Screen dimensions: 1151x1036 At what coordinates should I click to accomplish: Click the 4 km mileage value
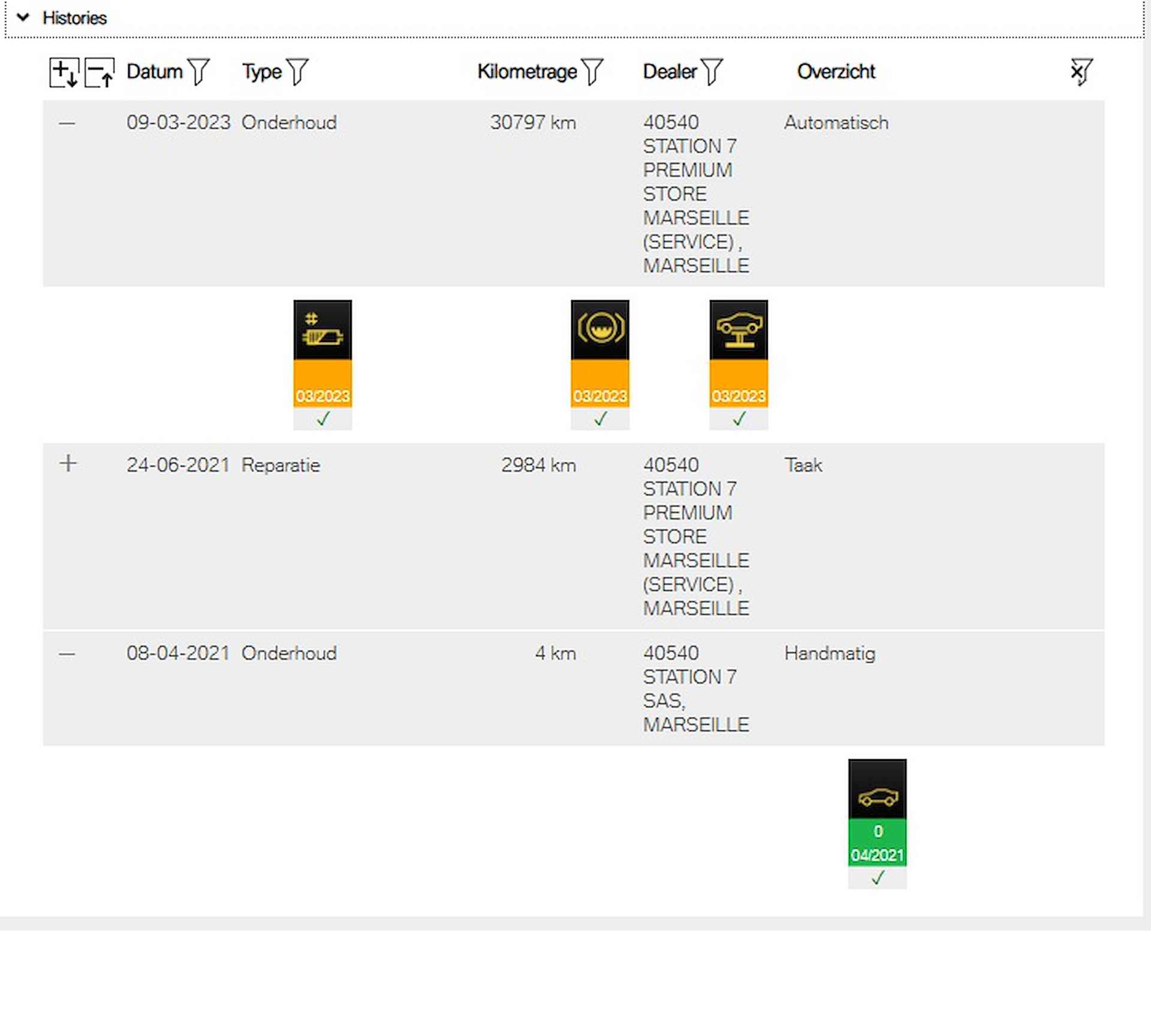tap(555, 653)
